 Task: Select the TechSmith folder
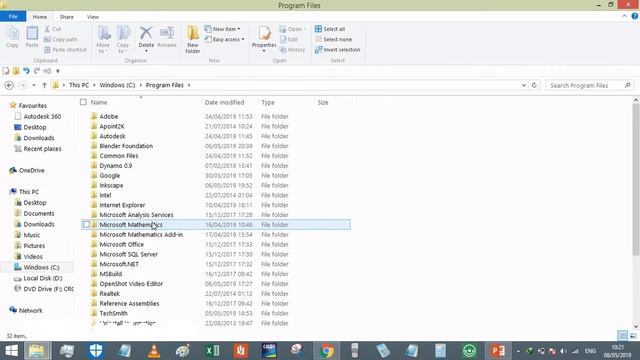pos(113,313)
